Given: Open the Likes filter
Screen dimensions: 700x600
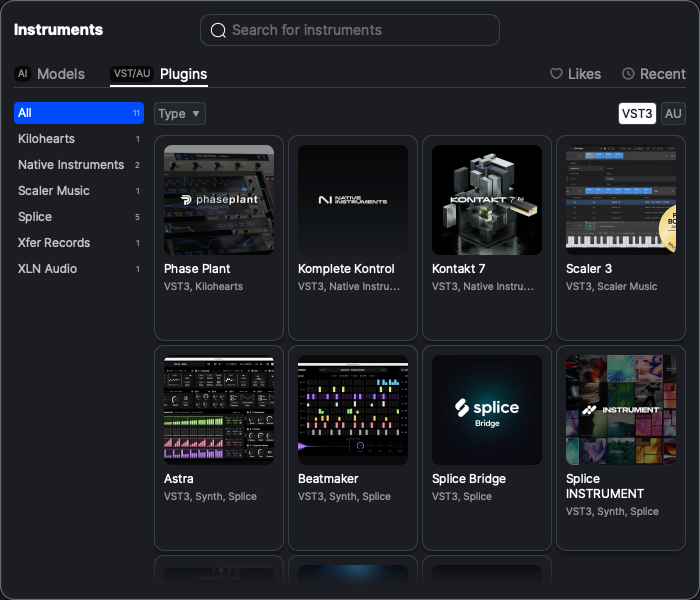Looking at the screenshot, I should 575,74.
